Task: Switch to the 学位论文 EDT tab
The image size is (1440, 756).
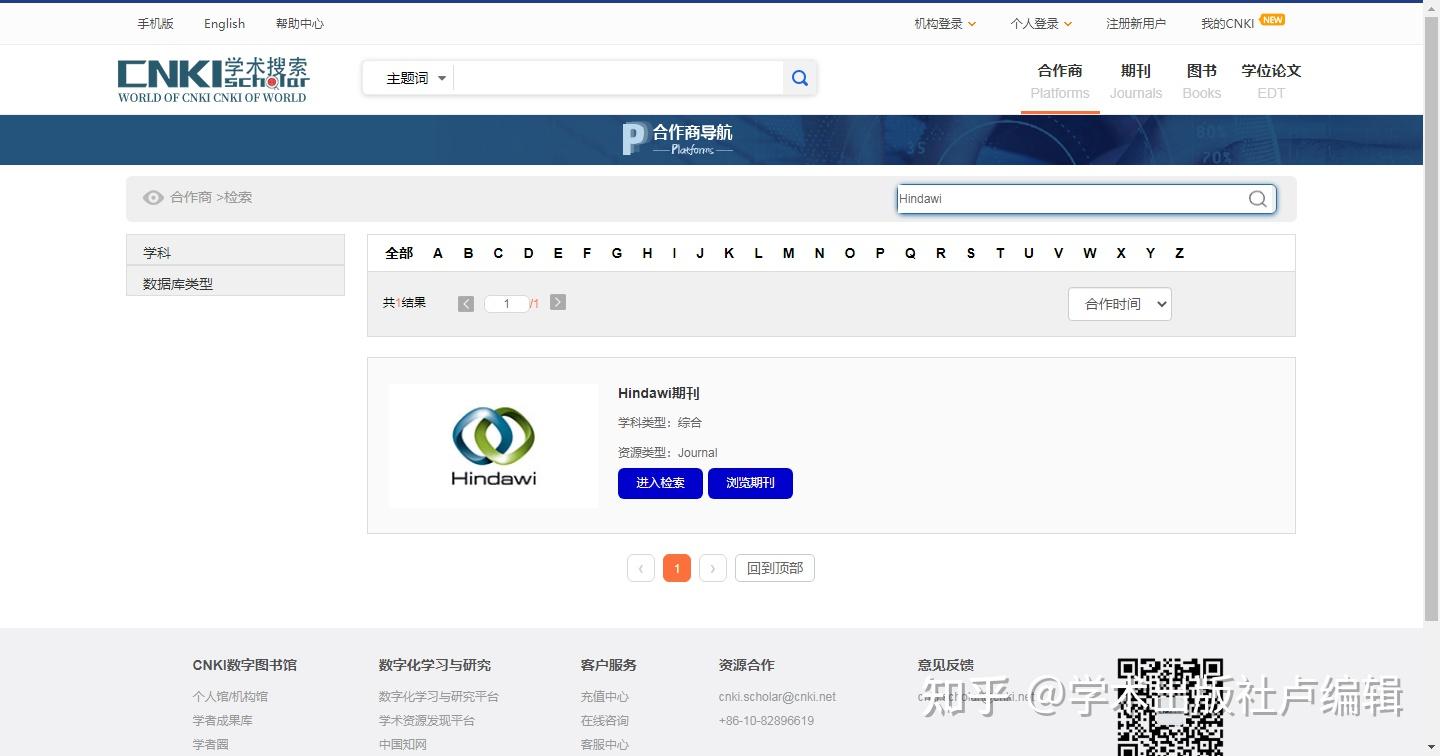Action: 1271,81
